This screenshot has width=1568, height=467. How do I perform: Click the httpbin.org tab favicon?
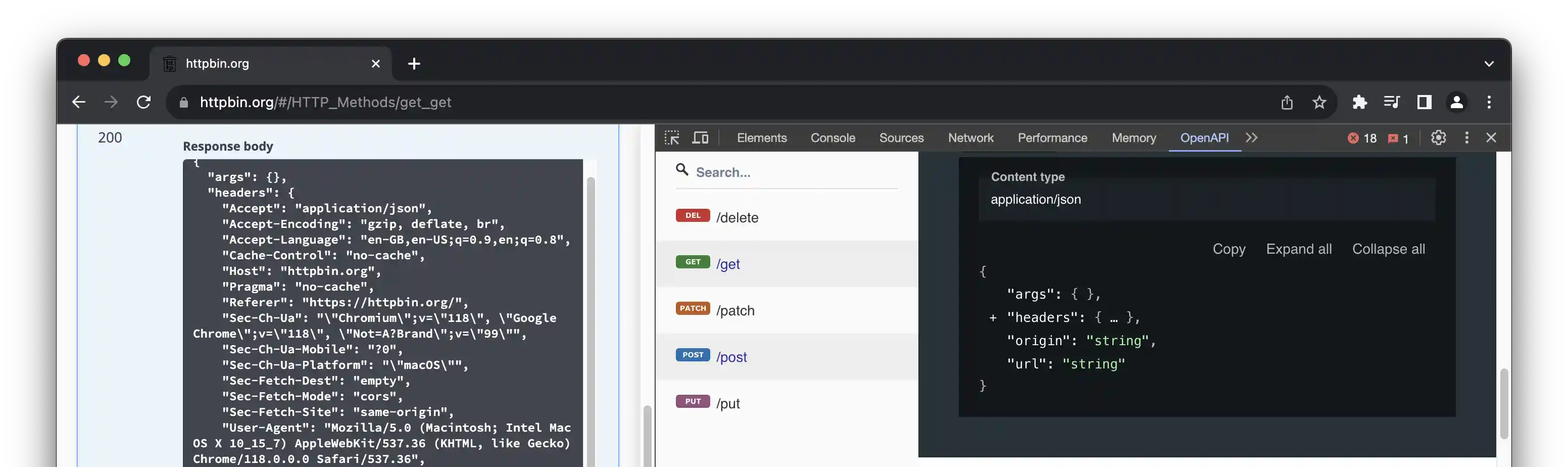pyautogui.click(x=170, y=63)
